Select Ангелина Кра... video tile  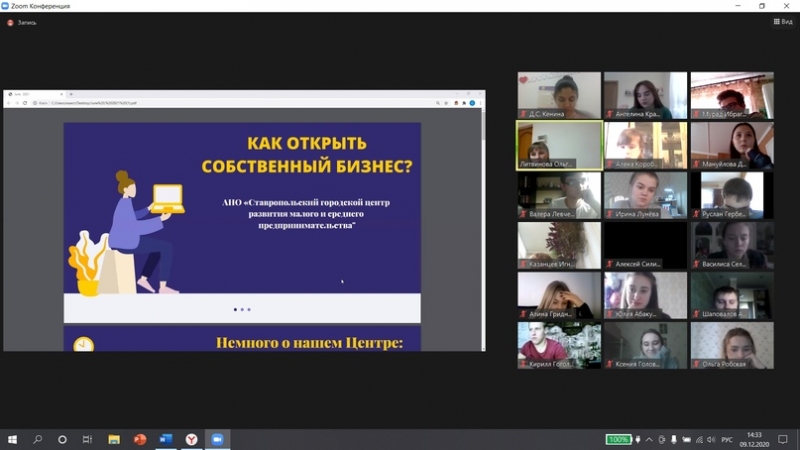[645, 95]
